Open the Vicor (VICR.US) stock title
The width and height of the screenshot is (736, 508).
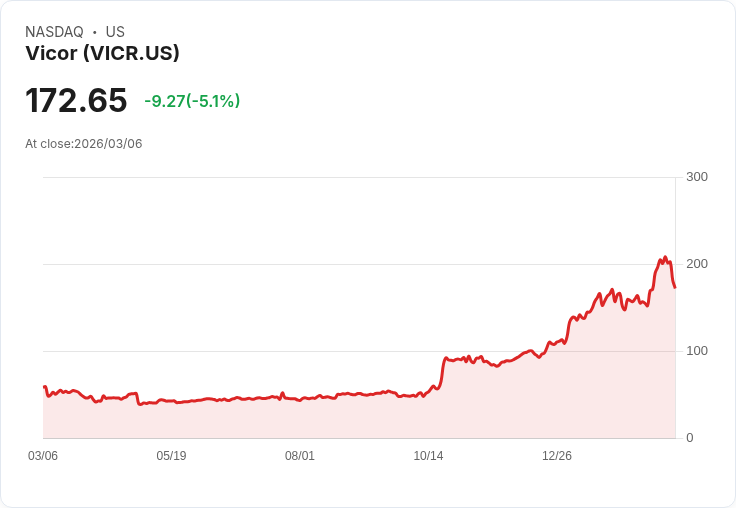pos(102,53)
